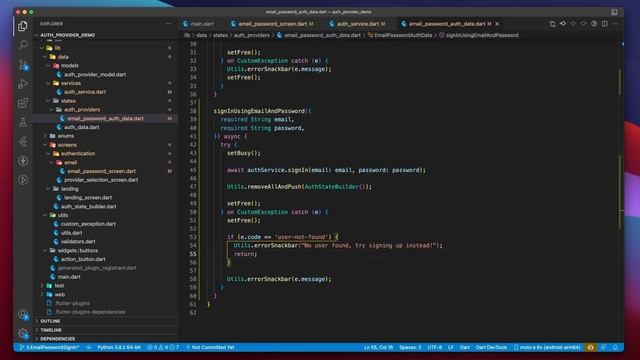Viewport: 640px width, 360px height.
Task: Click the Dart language mode status
Action: click(x=464, y=347)
